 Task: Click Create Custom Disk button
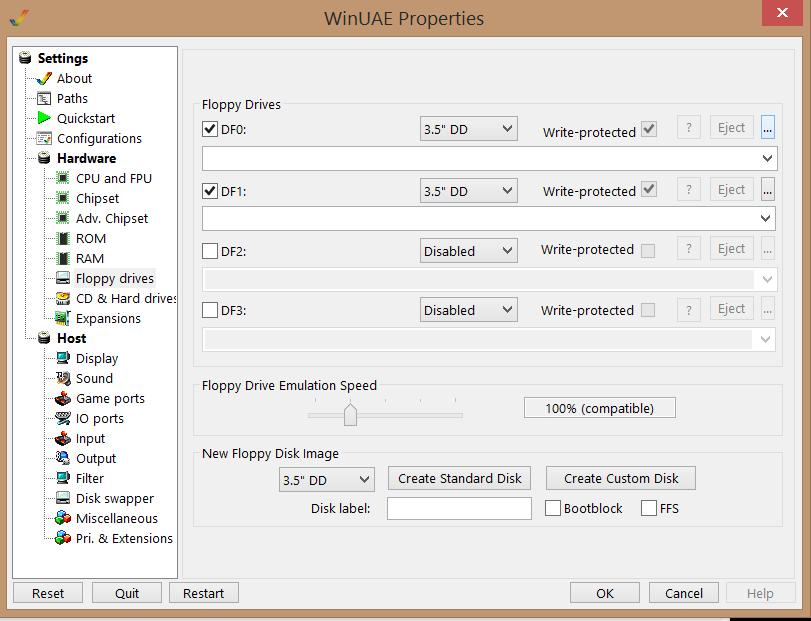coord(621,478)
